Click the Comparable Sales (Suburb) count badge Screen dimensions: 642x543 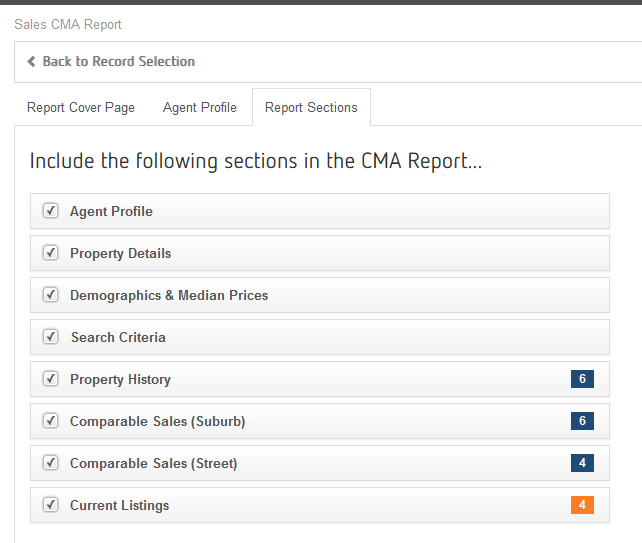point(582,421)
